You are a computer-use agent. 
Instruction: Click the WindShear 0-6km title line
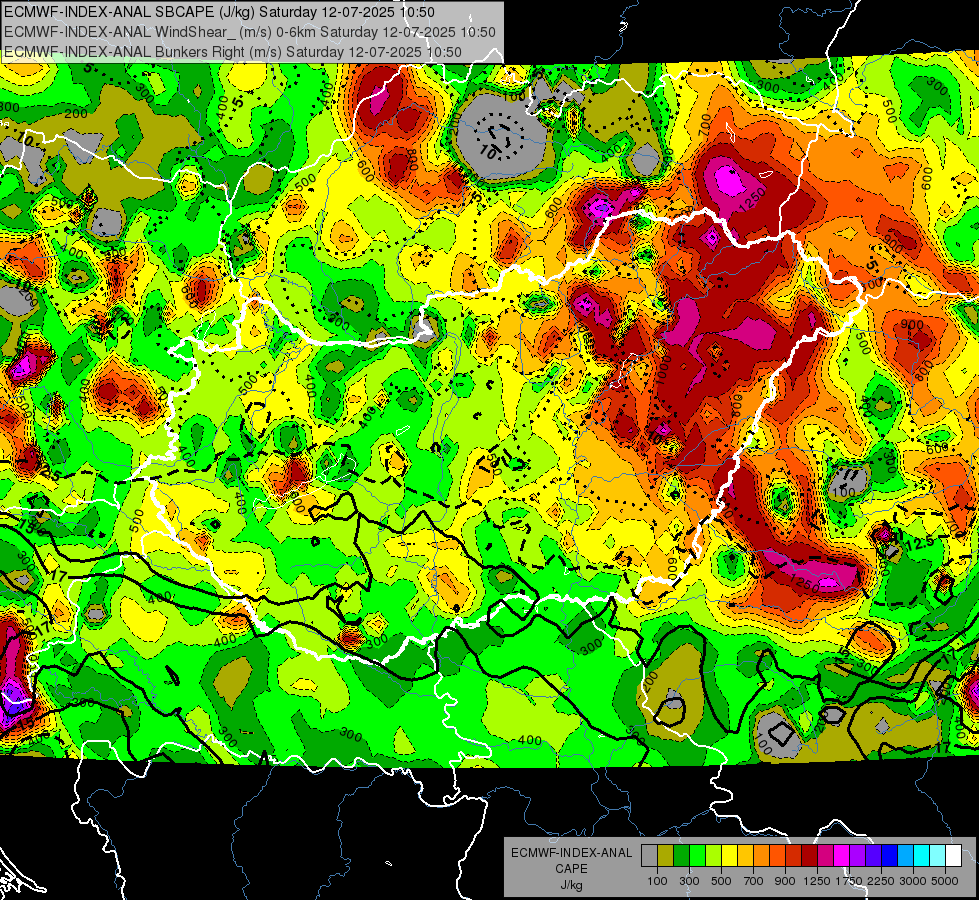click(250, 32)
